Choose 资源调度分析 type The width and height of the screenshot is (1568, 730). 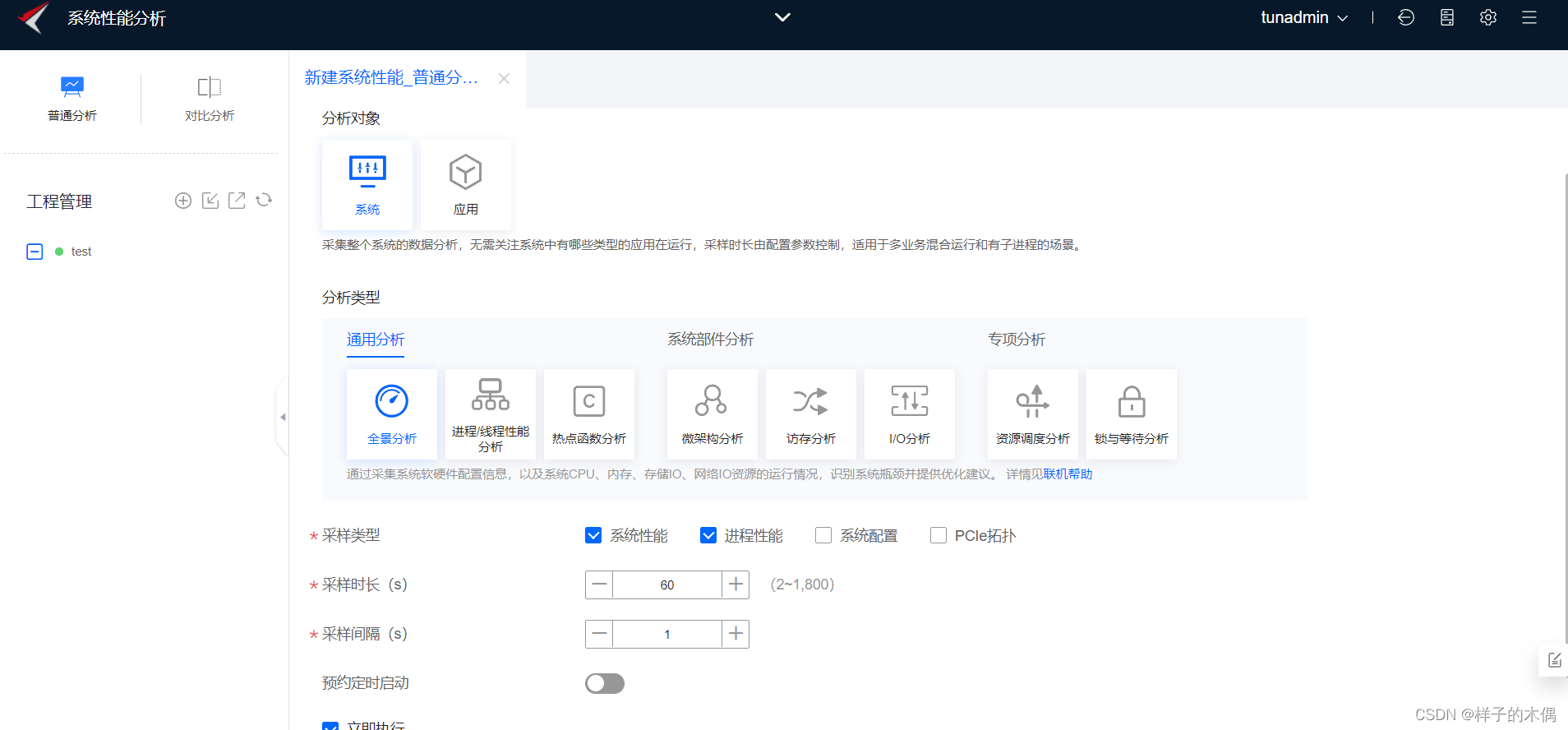tap(1033, 414)
